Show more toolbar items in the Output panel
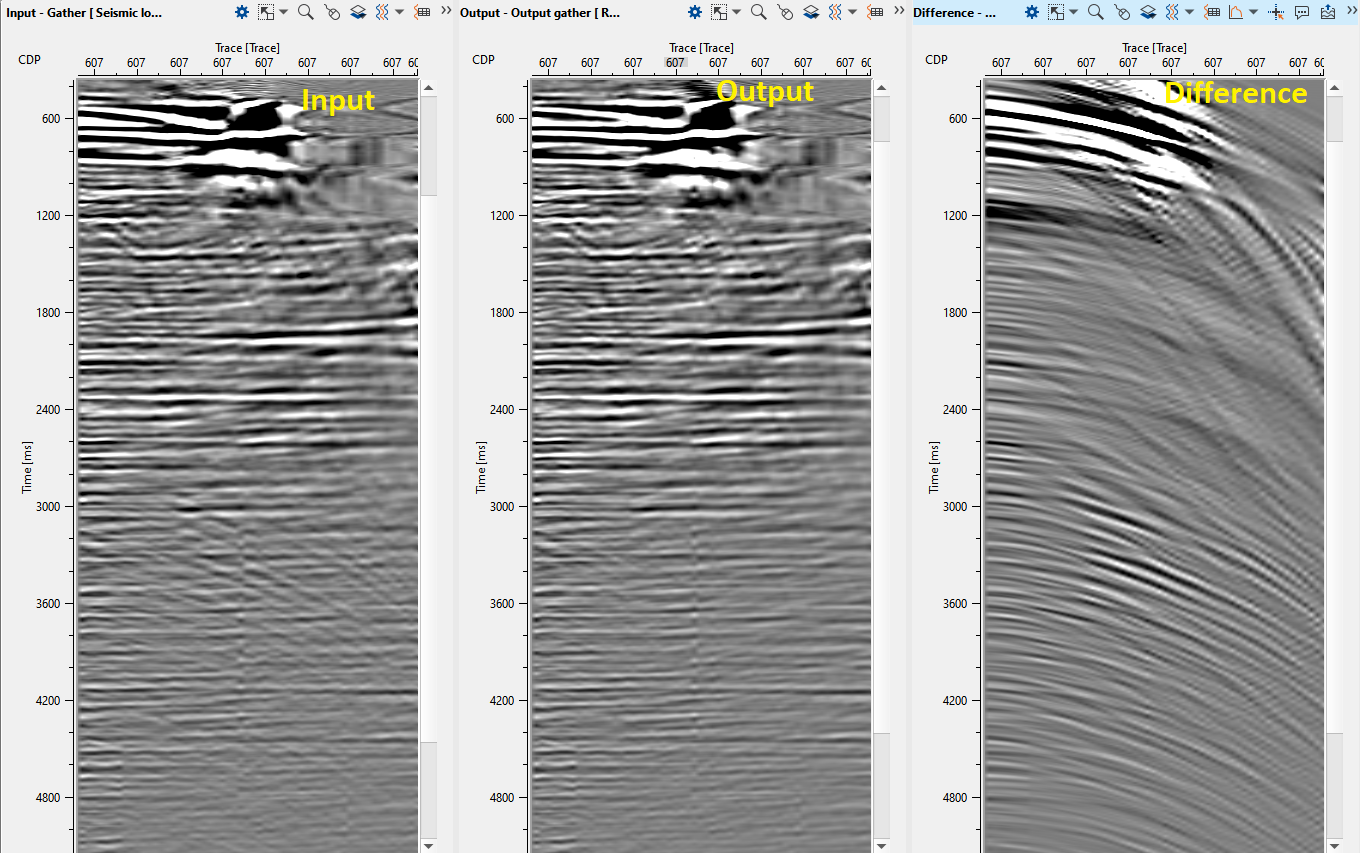This screenshot has width=1360, height=853. click(899, 11)
